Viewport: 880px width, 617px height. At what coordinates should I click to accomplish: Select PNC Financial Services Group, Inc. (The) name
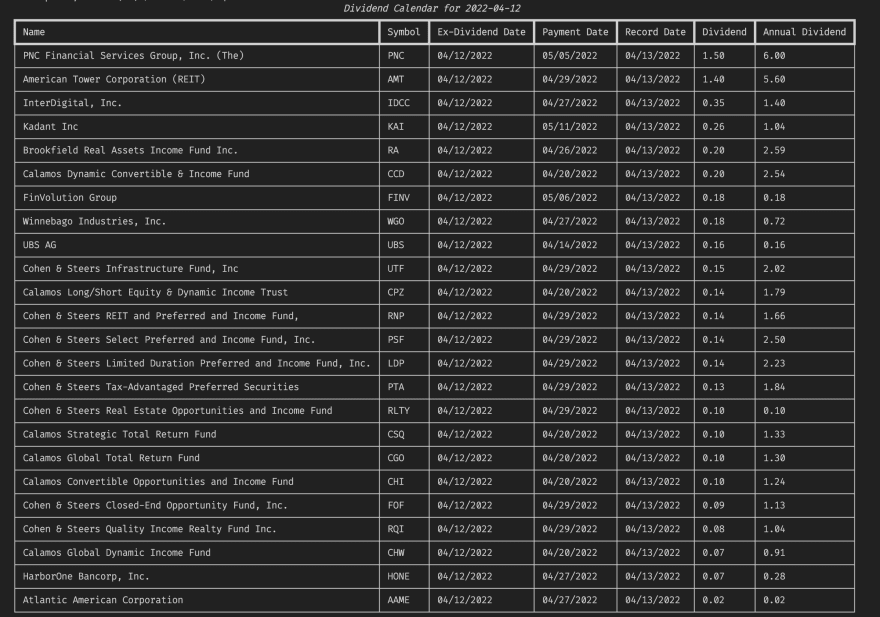(134, 56)
